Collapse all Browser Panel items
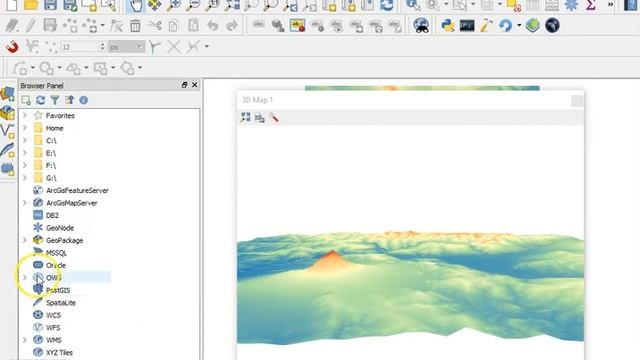The image size is (640, 360). coord(69,100)
